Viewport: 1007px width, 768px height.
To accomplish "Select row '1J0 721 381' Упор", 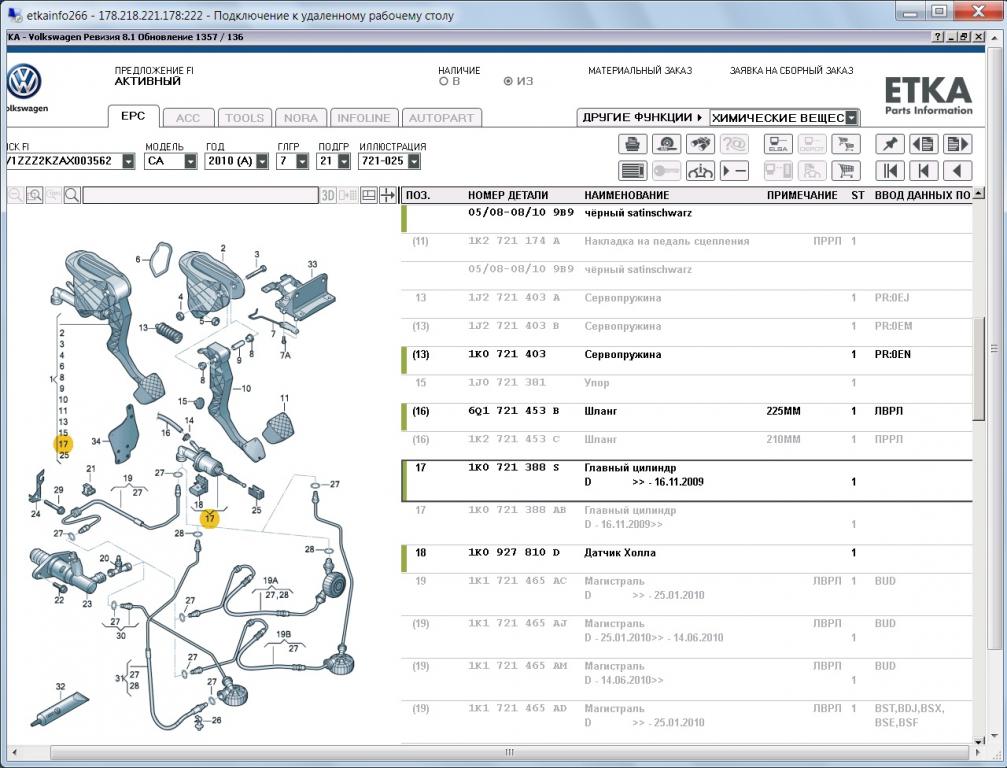I will point(687,389).
